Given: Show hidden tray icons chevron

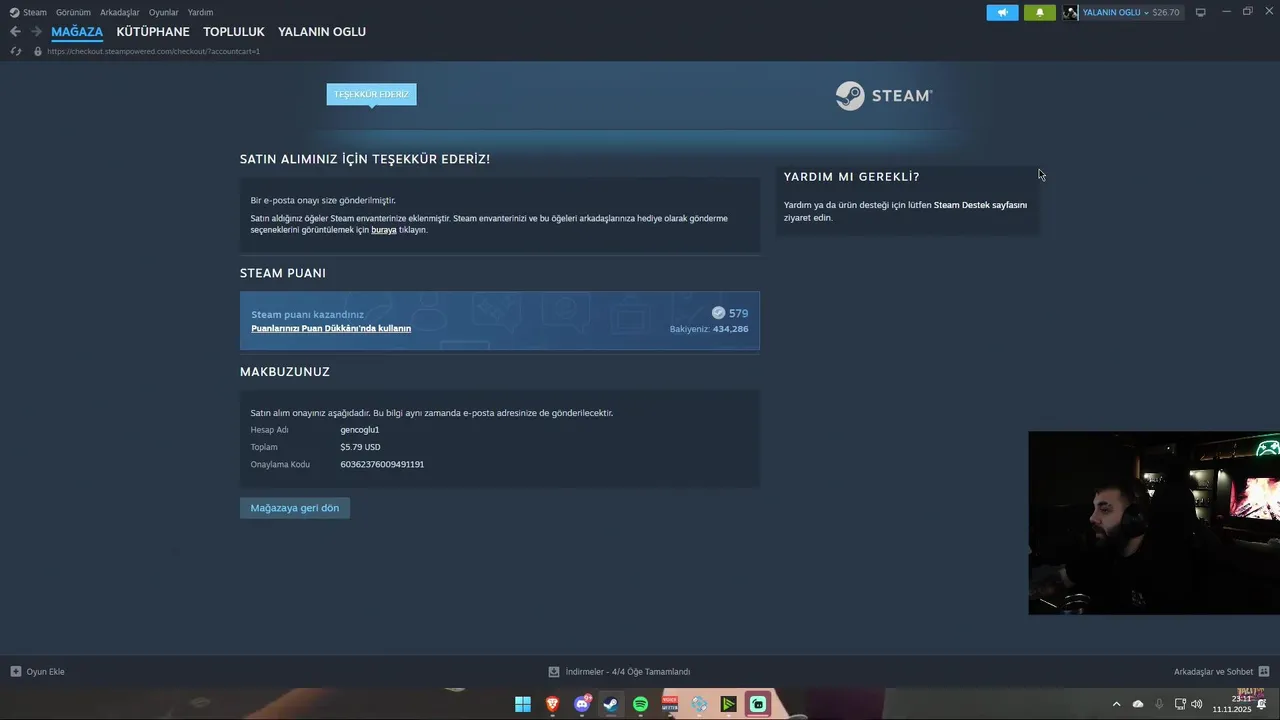Looking at the screenshot, I should 1116,704.
